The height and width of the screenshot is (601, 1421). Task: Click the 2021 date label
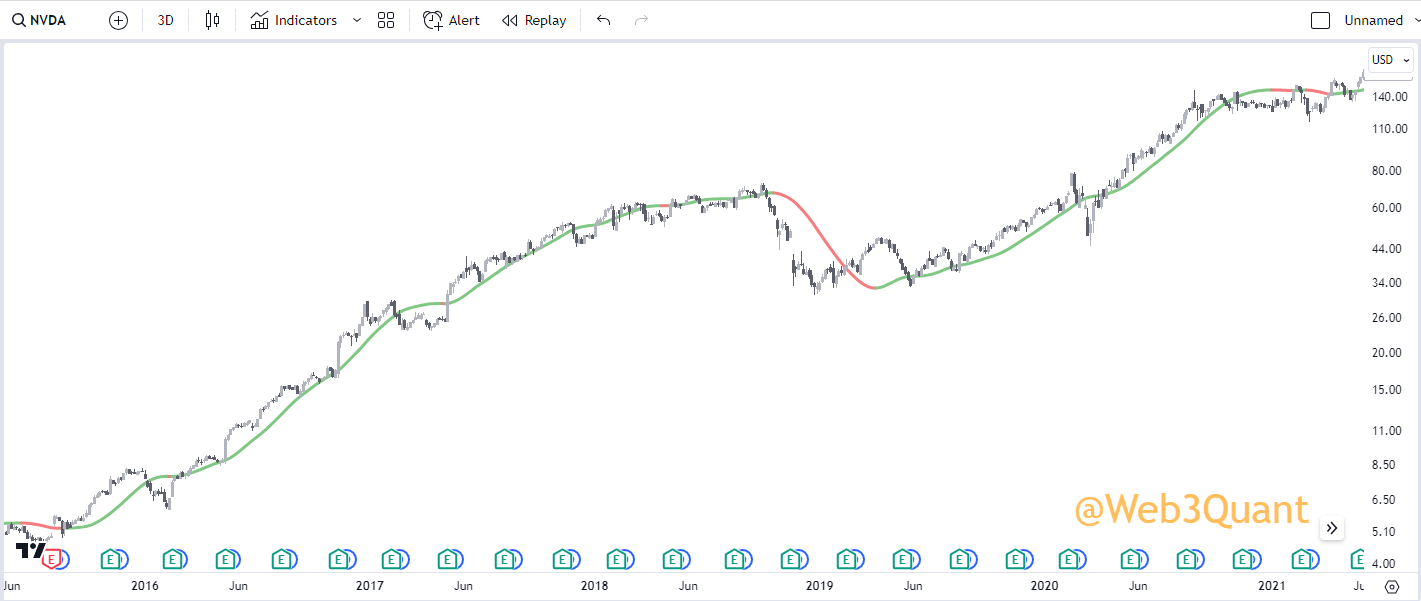(x=1271, y=585)
